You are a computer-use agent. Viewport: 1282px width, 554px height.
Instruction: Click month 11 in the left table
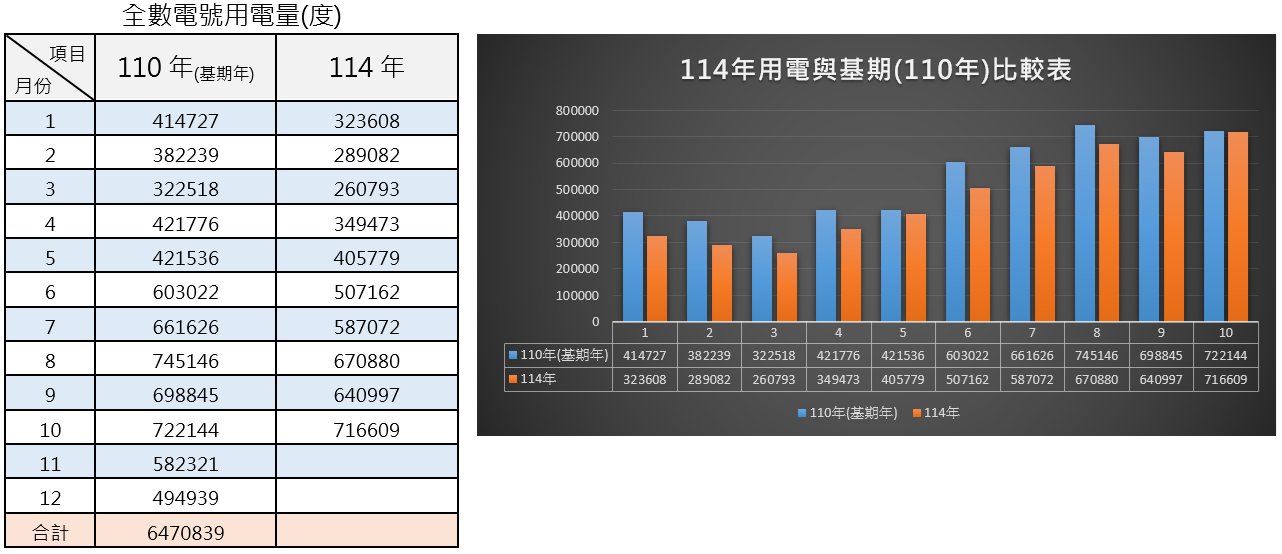50,464
